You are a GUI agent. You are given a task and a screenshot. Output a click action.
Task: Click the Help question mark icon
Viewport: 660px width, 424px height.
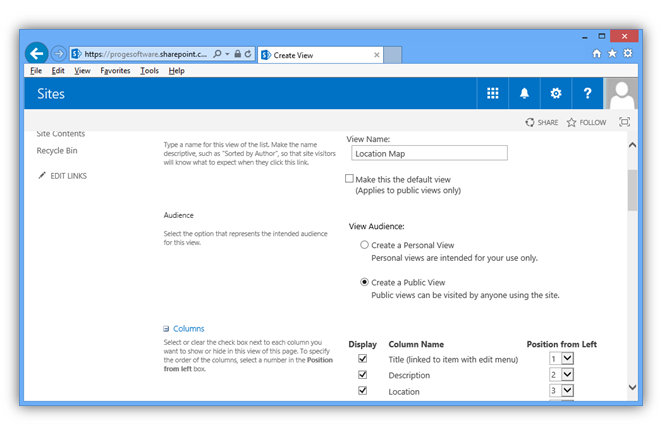pos(588,93)
